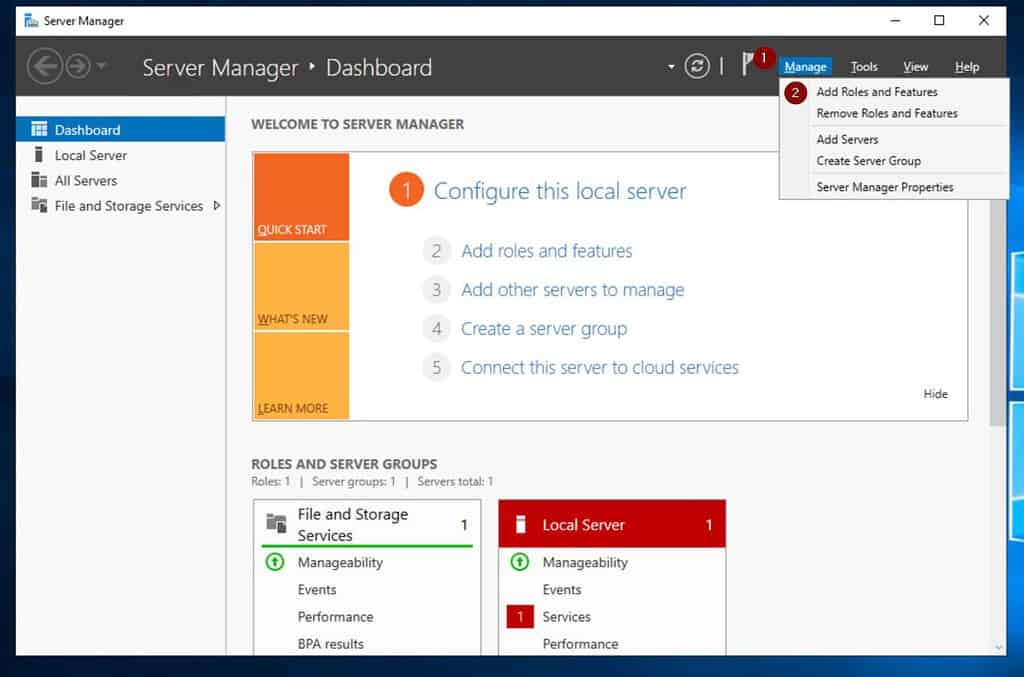
Task: Click Manageability in File and Storage tile
Action: (340, 563)
